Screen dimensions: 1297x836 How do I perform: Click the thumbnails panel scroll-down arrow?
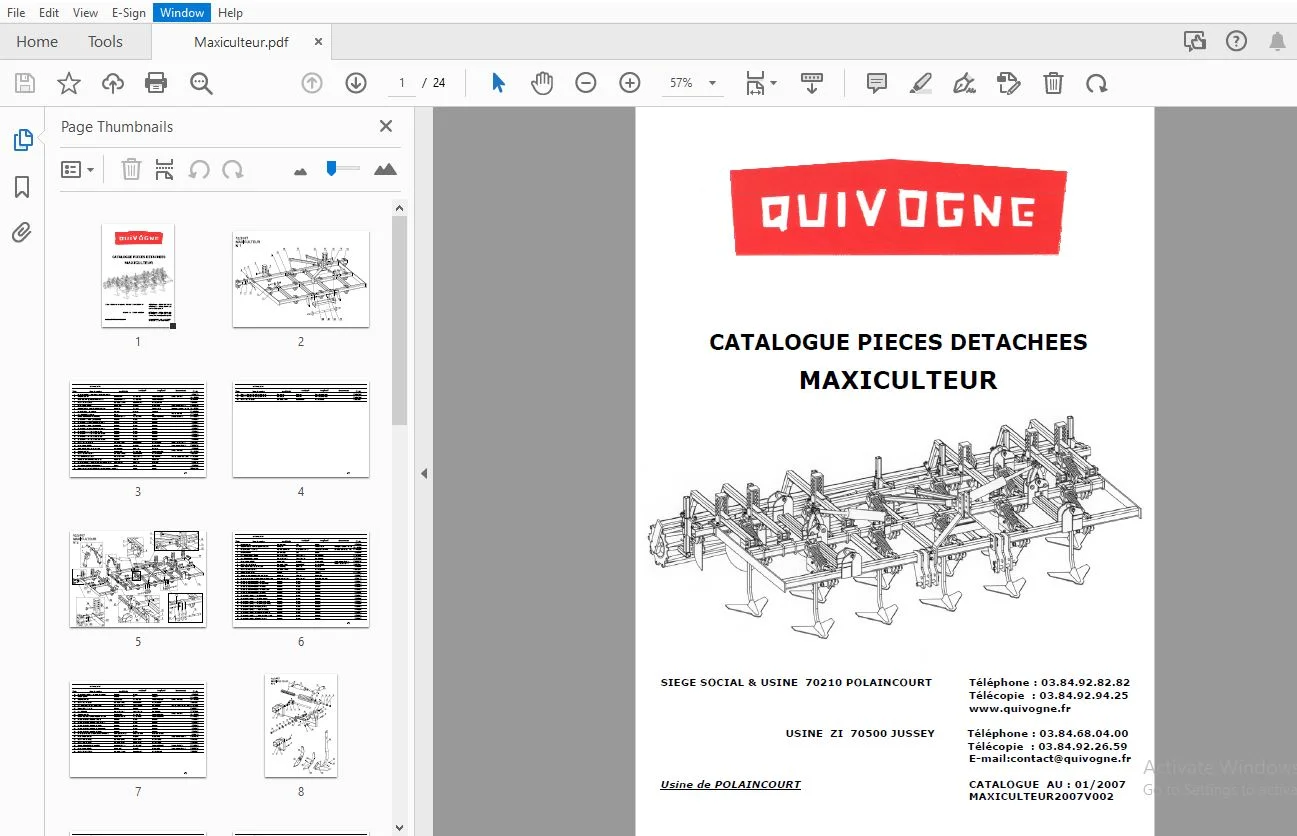[x=400, y=827]
